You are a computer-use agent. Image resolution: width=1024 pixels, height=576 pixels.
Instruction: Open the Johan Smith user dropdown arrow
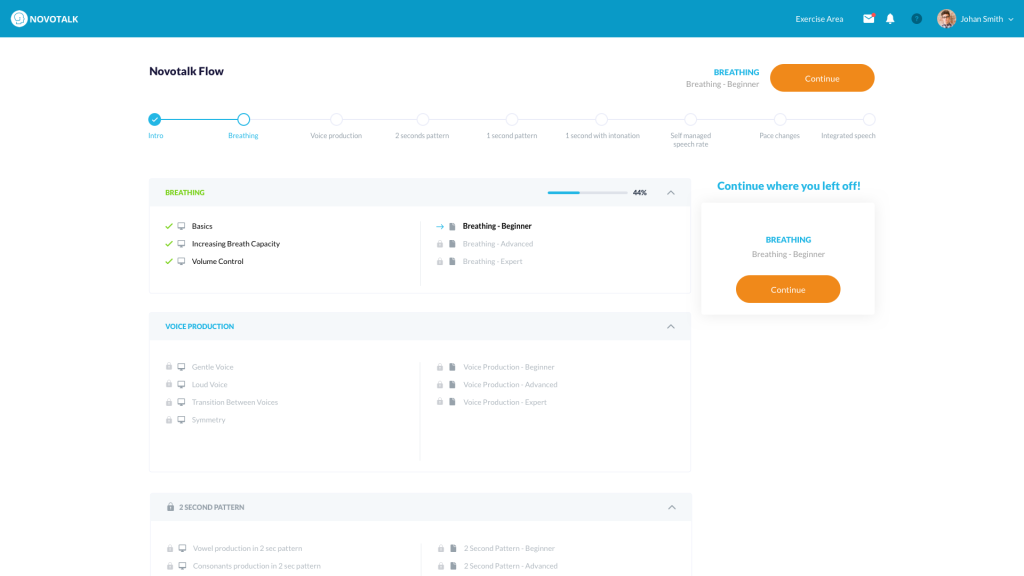tap(1011, 19)
